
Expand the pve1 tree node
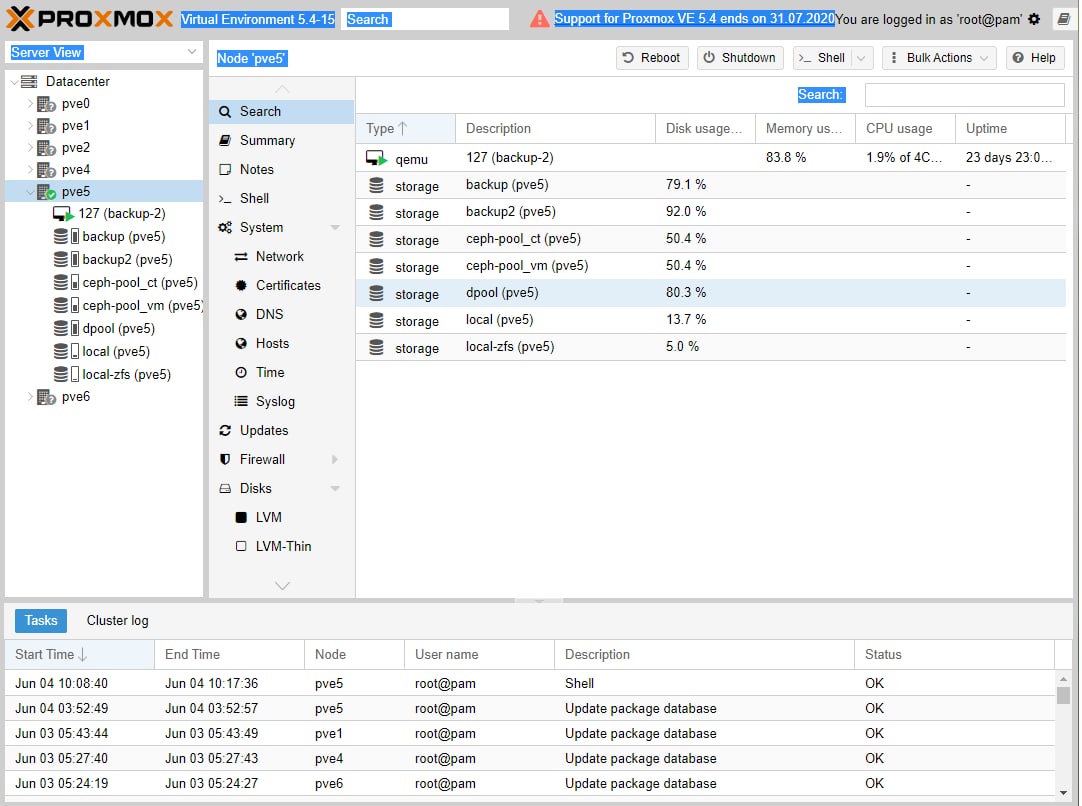click(x=30, y=126)
